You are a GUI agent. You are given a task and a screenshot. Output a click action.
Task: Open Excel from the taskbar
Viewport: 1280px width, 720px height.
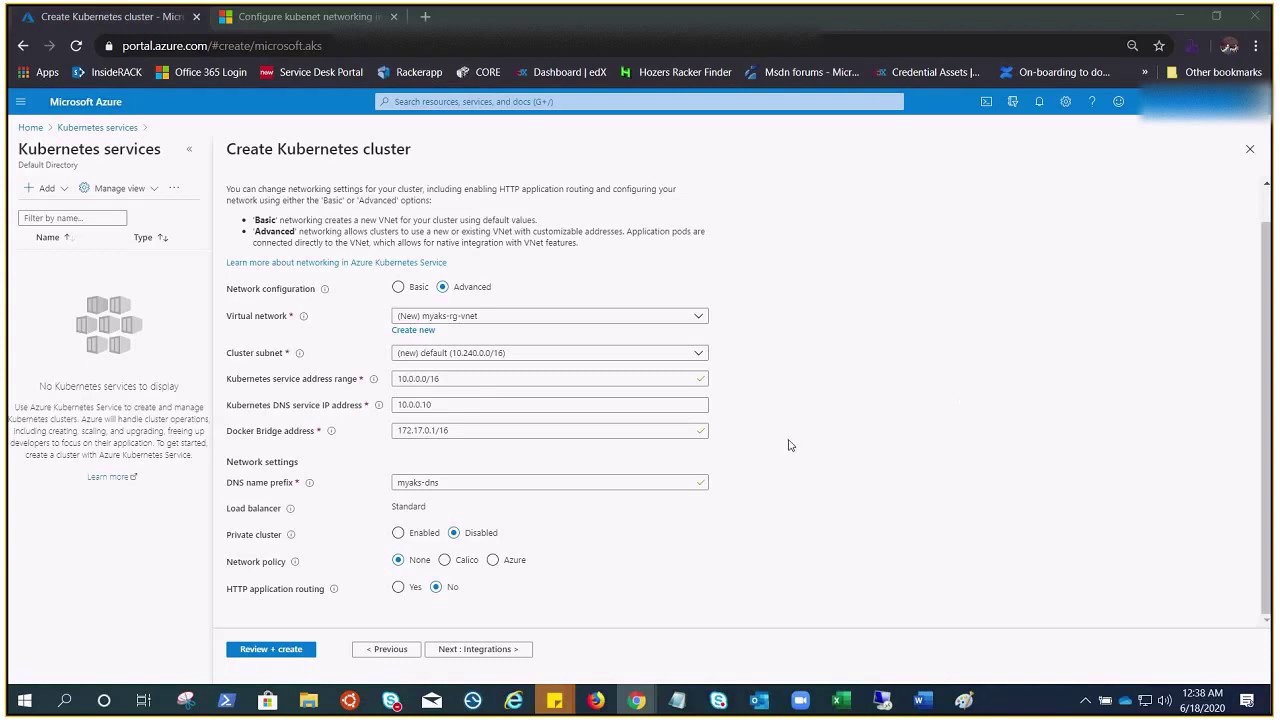tap(841, 701)
